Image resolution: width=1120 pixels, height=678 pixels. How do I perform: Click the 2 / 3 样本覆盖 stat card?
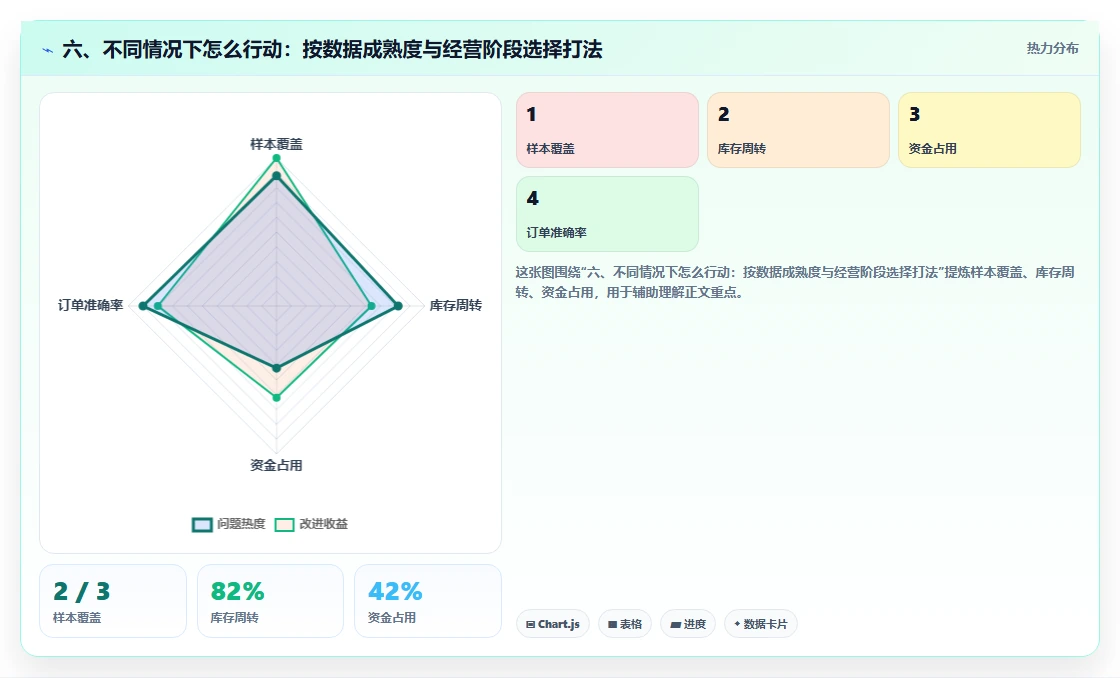tap(113, 601)
